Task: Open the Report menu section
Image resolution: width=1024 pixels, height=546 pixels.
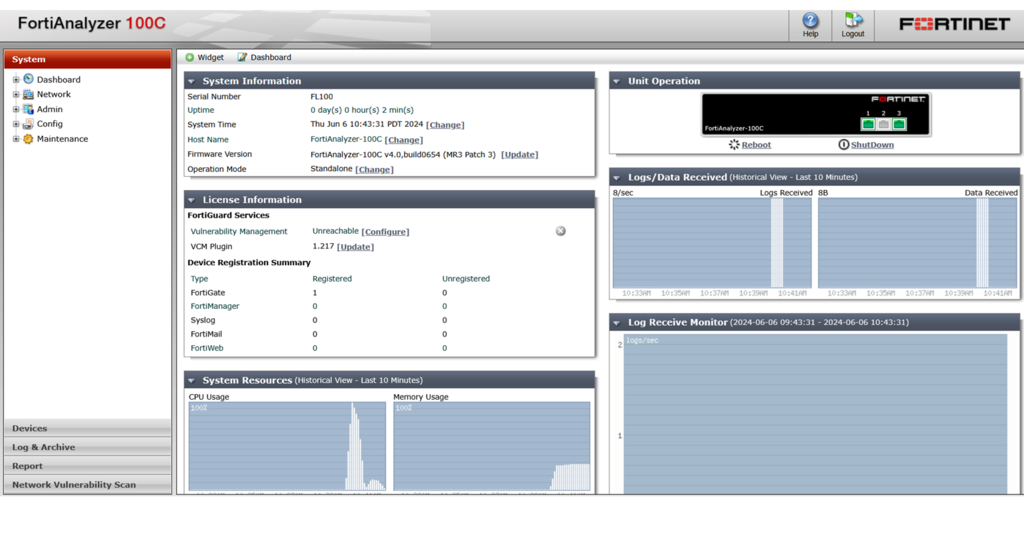Action: coord(88,466)
